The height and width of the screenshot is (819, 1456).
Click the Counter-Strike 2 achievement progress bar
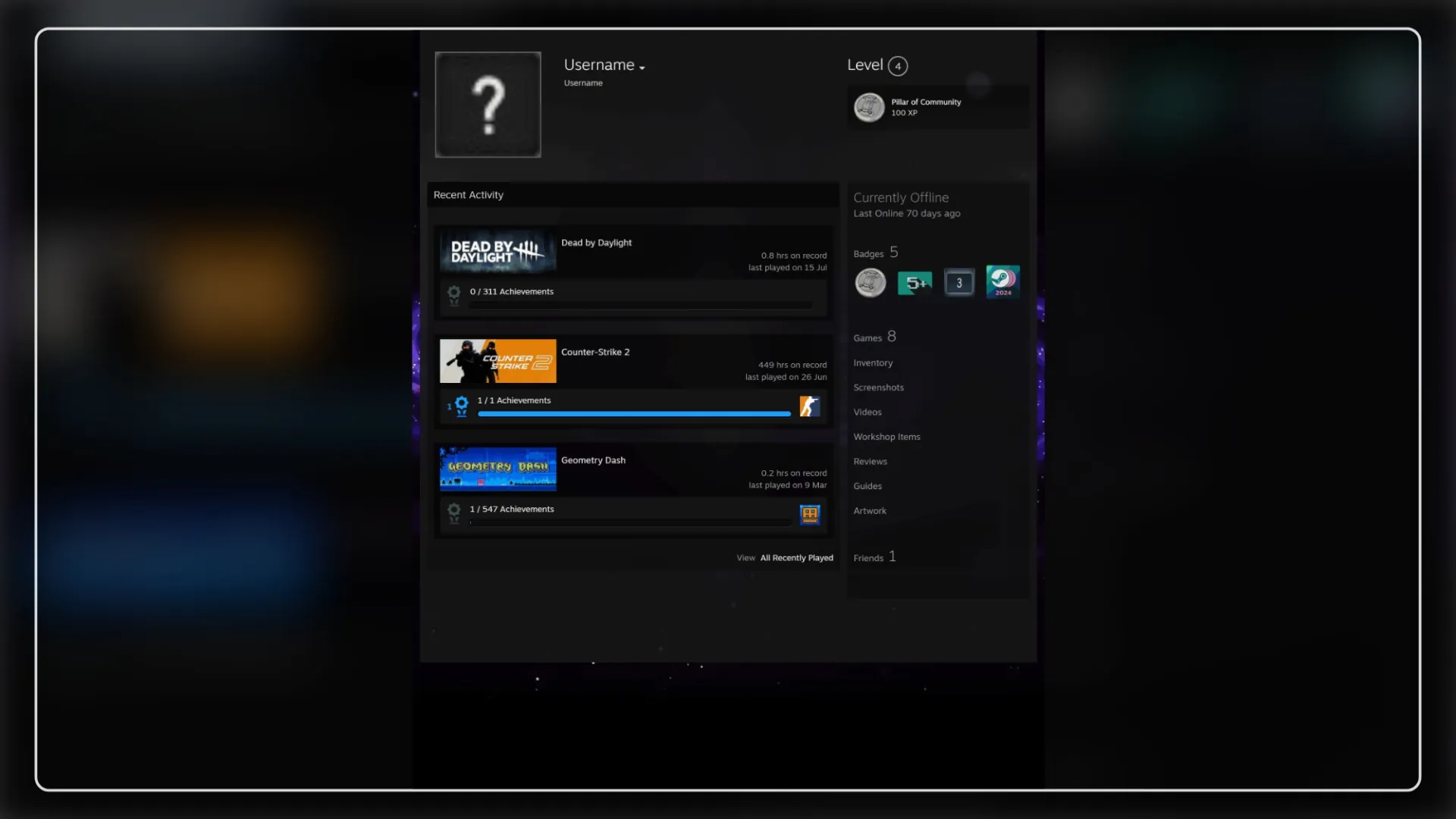click(635, 414)
